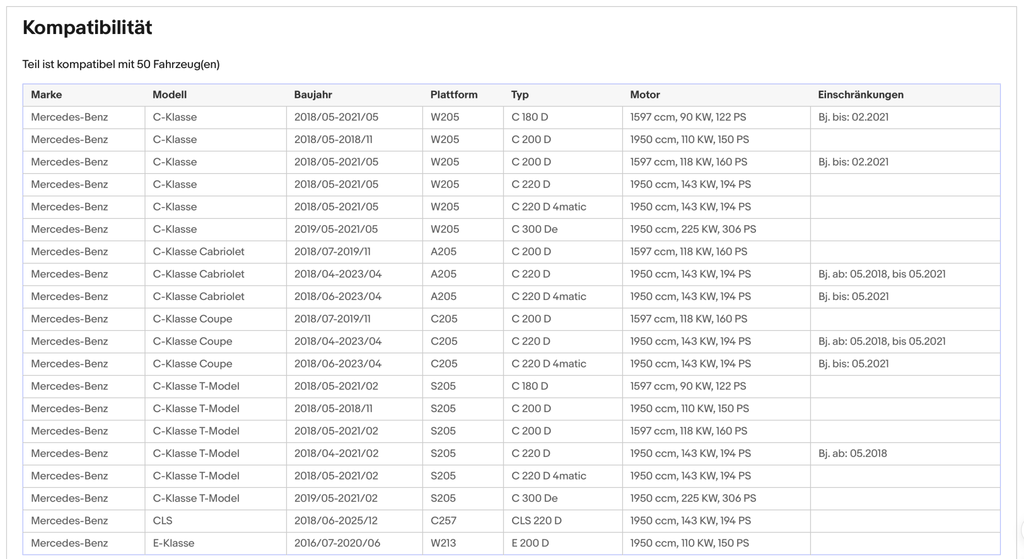
Task: Click year range 2019/05-2021/05
Action: click(336, 229)
